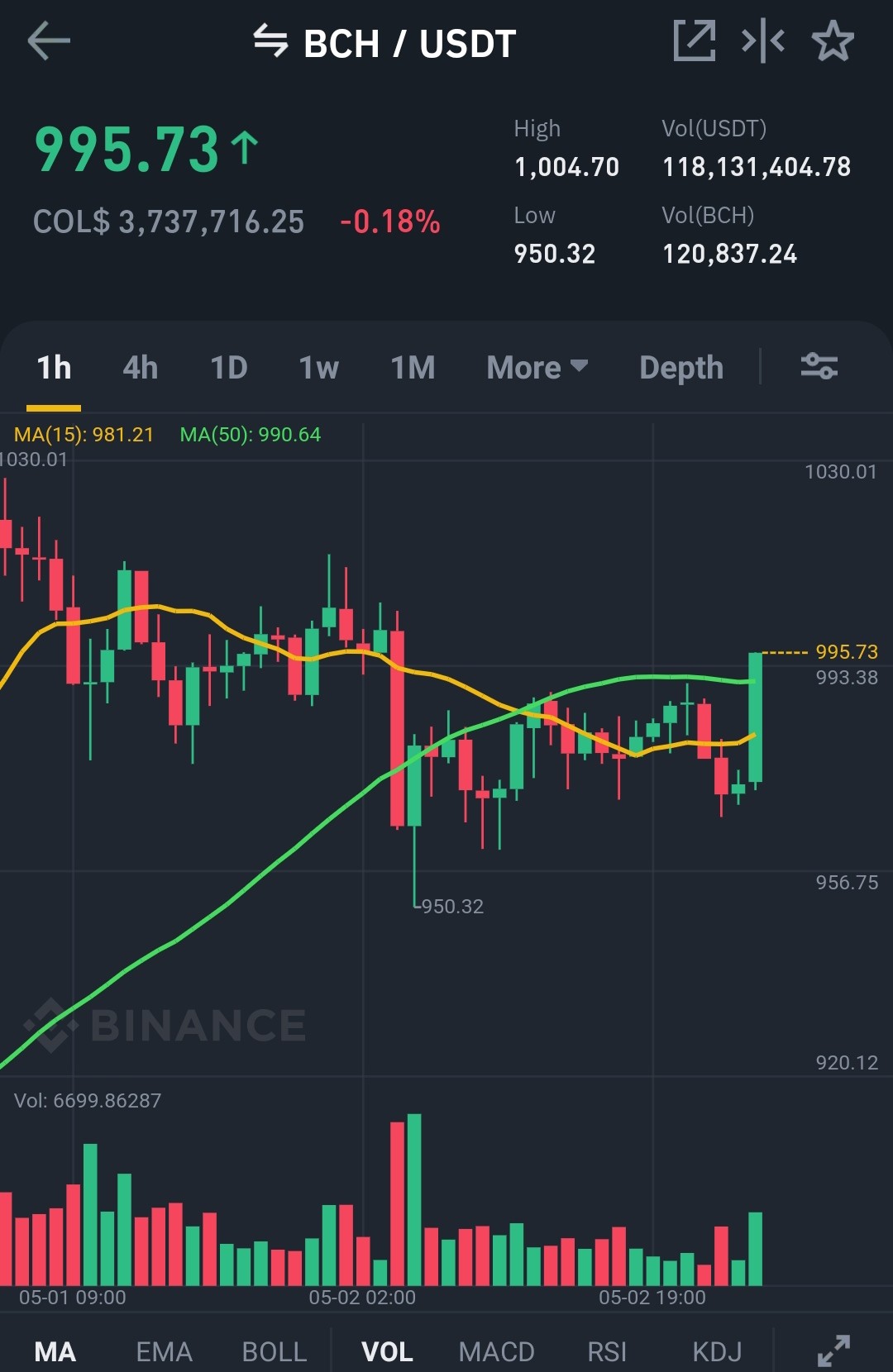The height and width of the screenshot is (1372, 893).
Task: Expand chart to fullscreen
Action: pyautogui.click(x=833, y=1351)
